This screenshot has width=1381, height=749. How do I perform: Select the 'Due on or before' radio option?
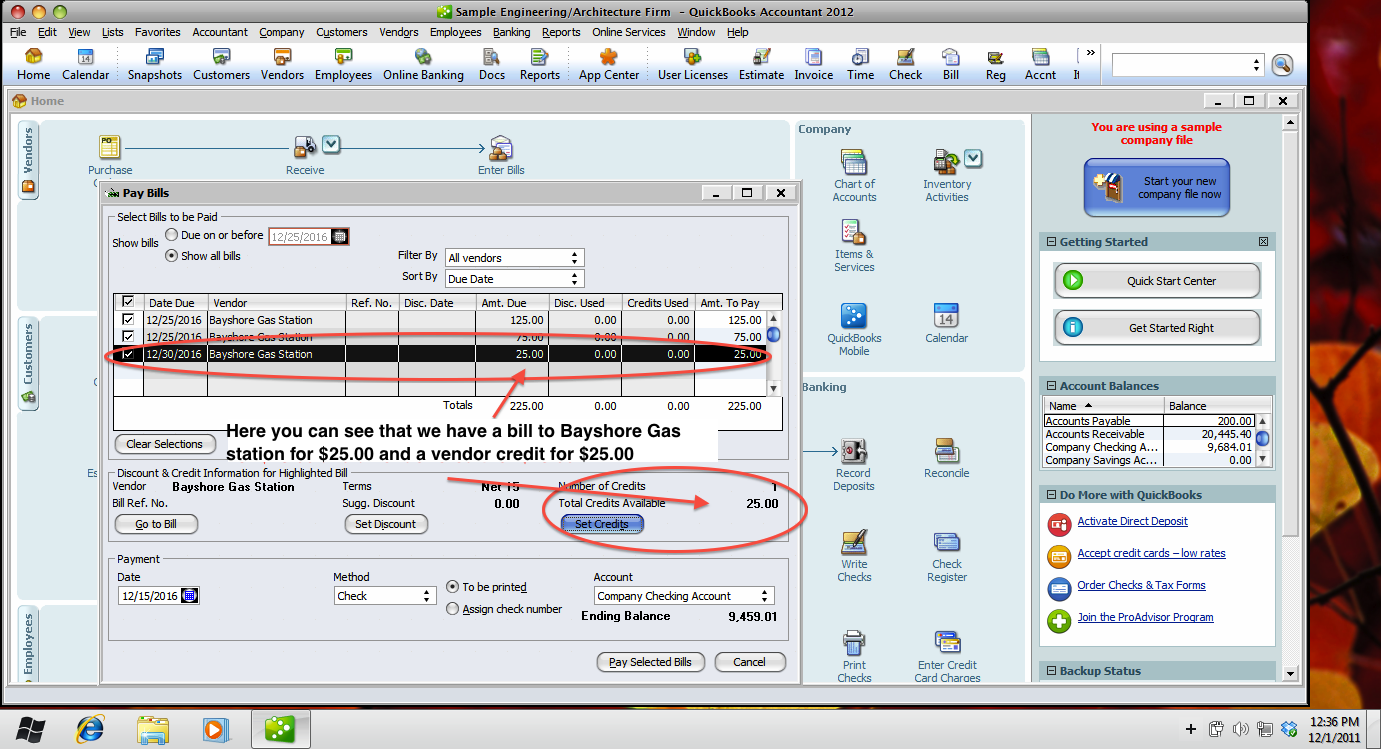[x=172, y=235]
